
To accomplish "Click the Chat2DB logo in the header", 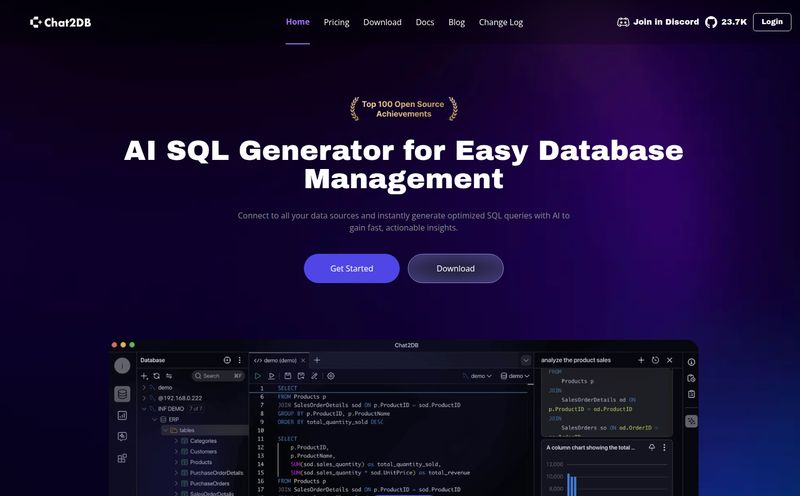I will pos(60,22).
